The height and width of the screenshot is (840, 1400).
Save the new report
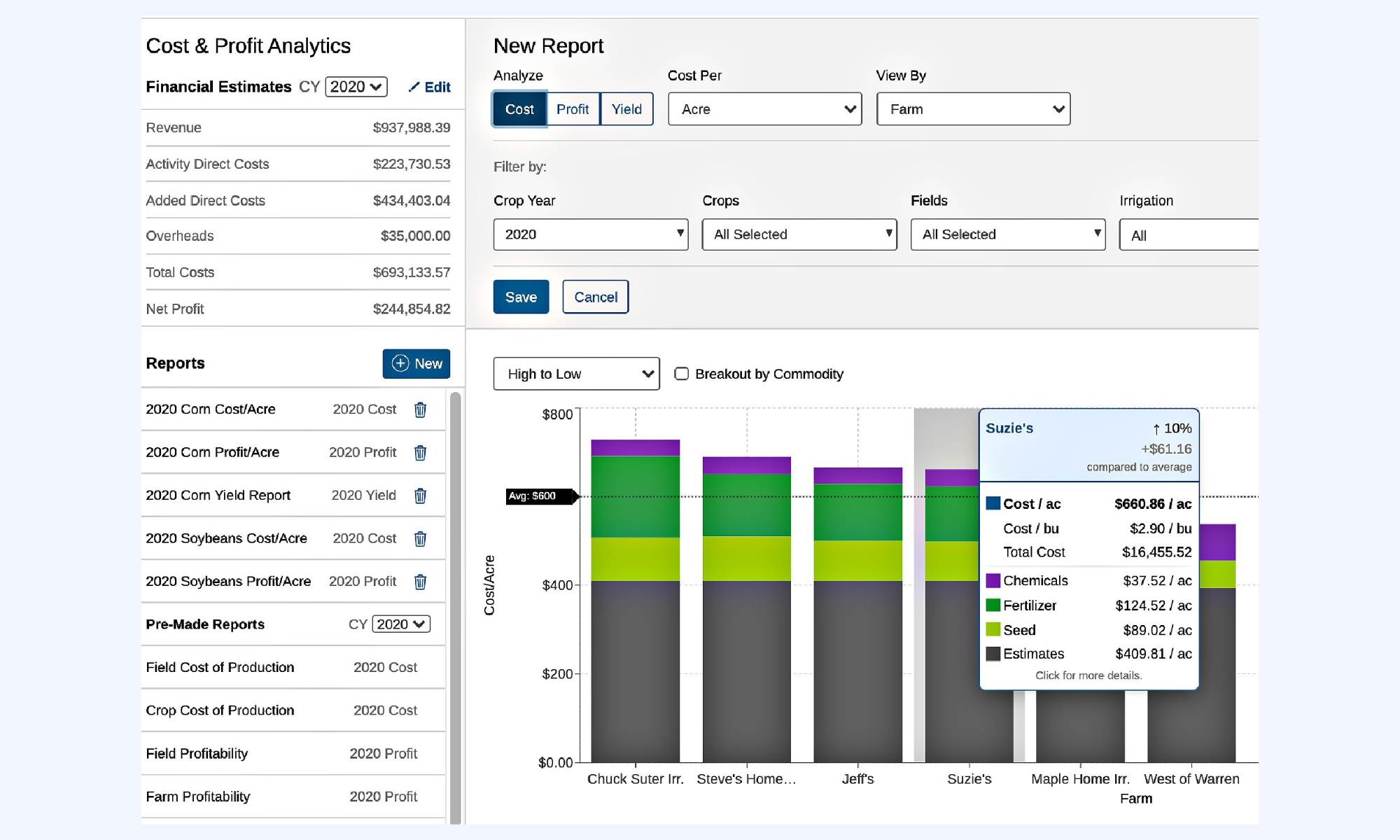(521, 297)
